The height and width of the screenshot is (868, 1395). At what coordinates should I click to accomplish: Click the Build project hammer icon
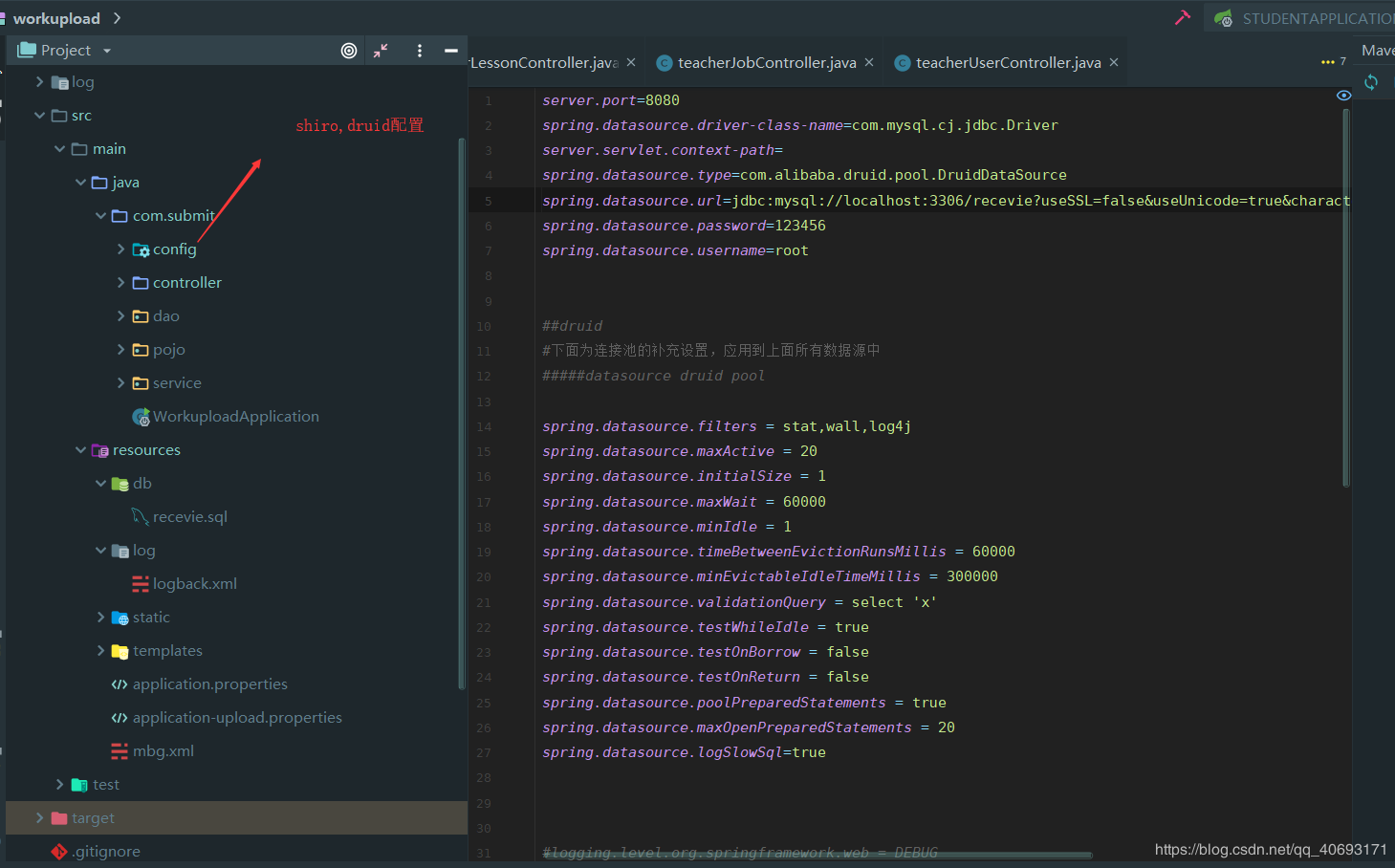point(1183,17)
